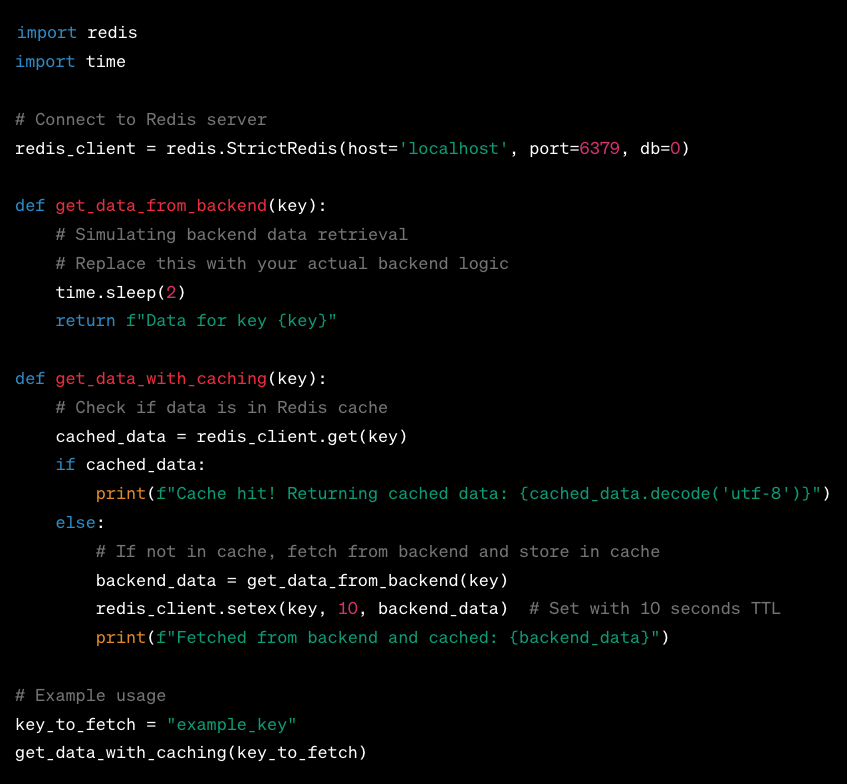Select the import time line
The image size is (847, 784).
point(68,61)
